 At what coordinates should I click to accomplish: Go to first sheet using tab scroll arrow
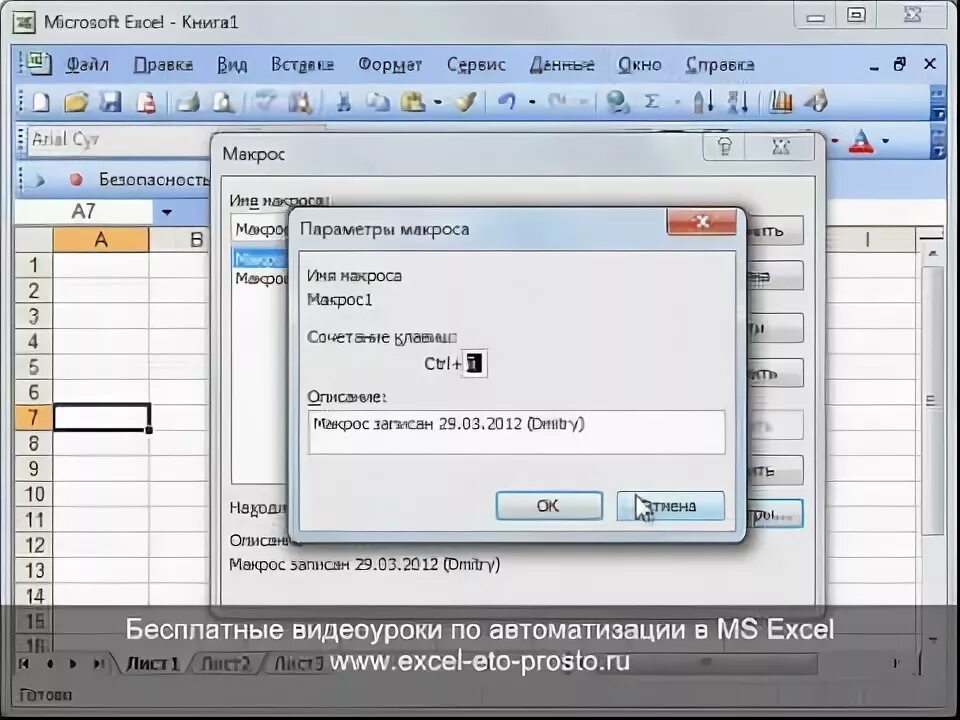[x=24, y=664]
